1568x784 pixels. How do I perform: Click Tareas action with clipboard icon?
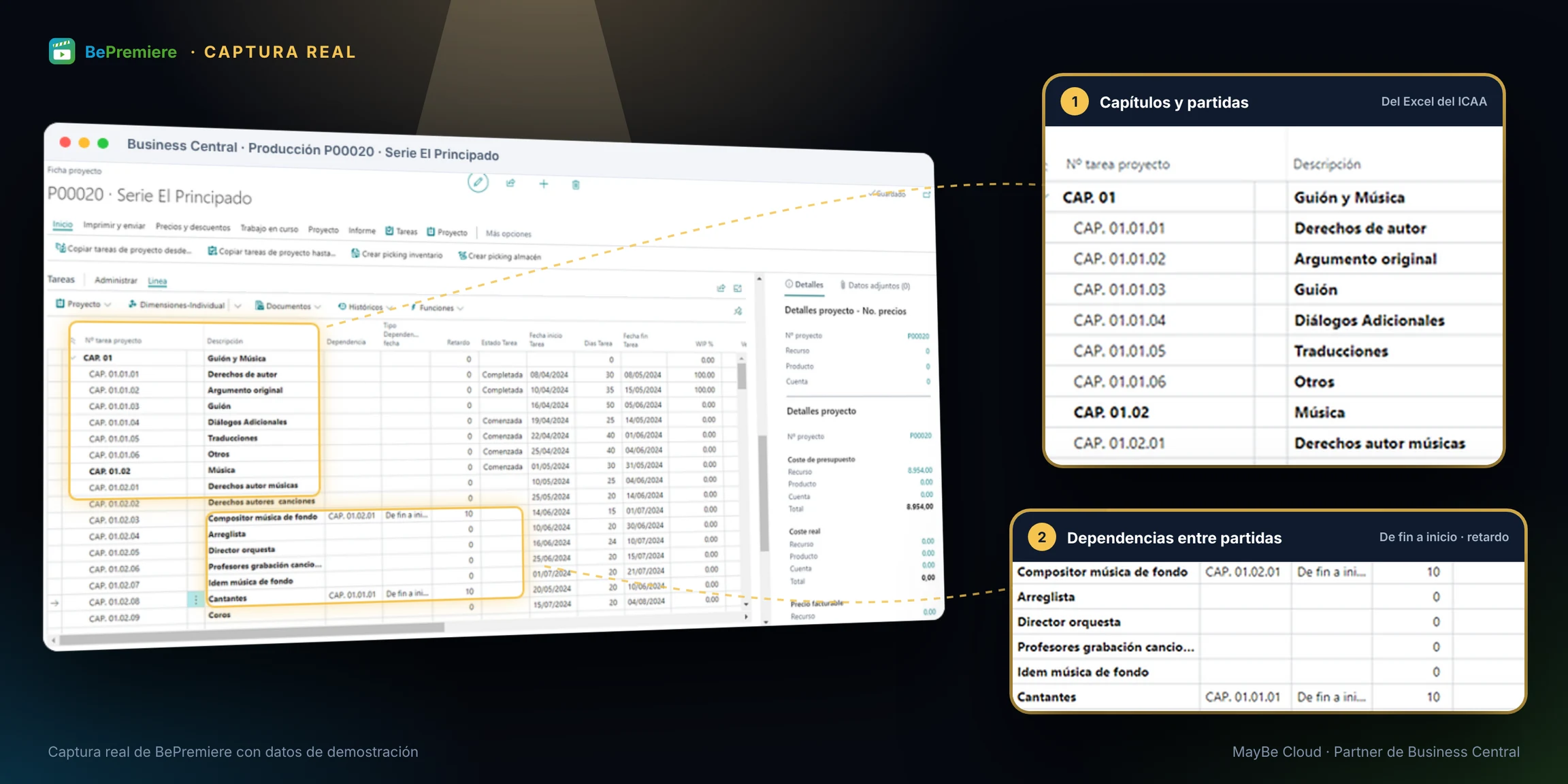[x=401, y=231]
